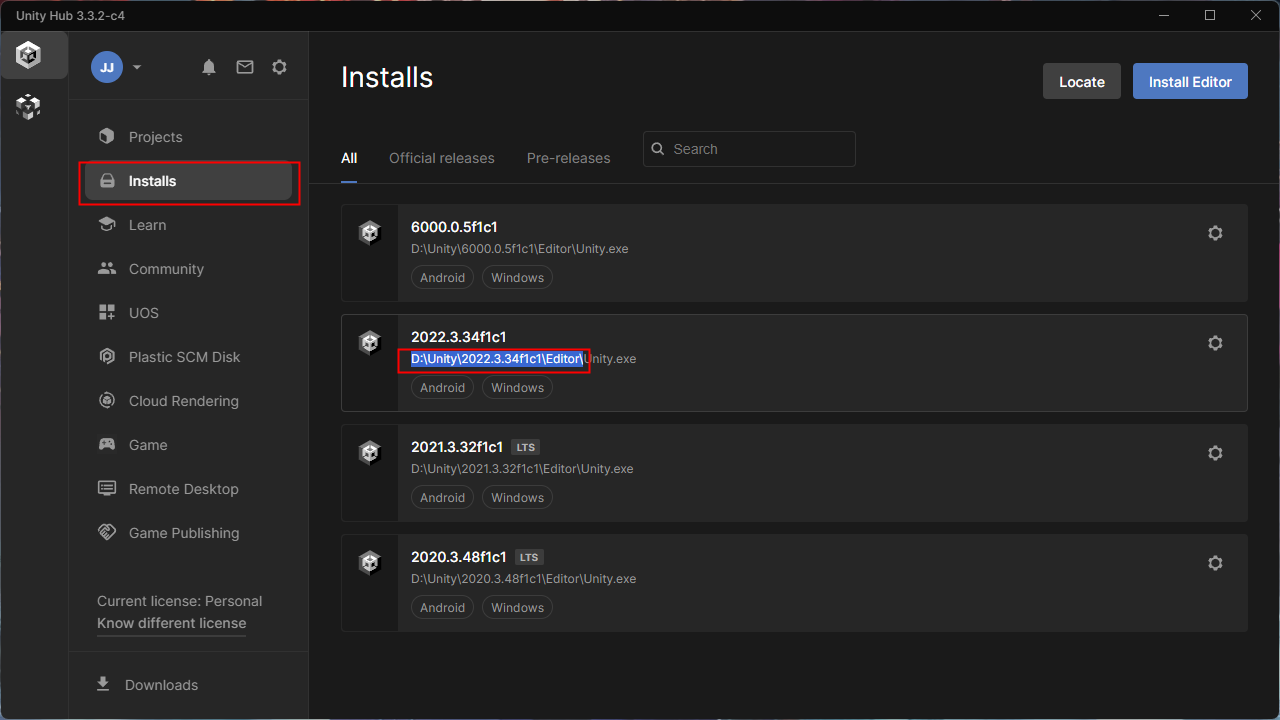The image size is (1280, 720).
Task: Open Game section in sidebar
Action: tap(189, 445)
